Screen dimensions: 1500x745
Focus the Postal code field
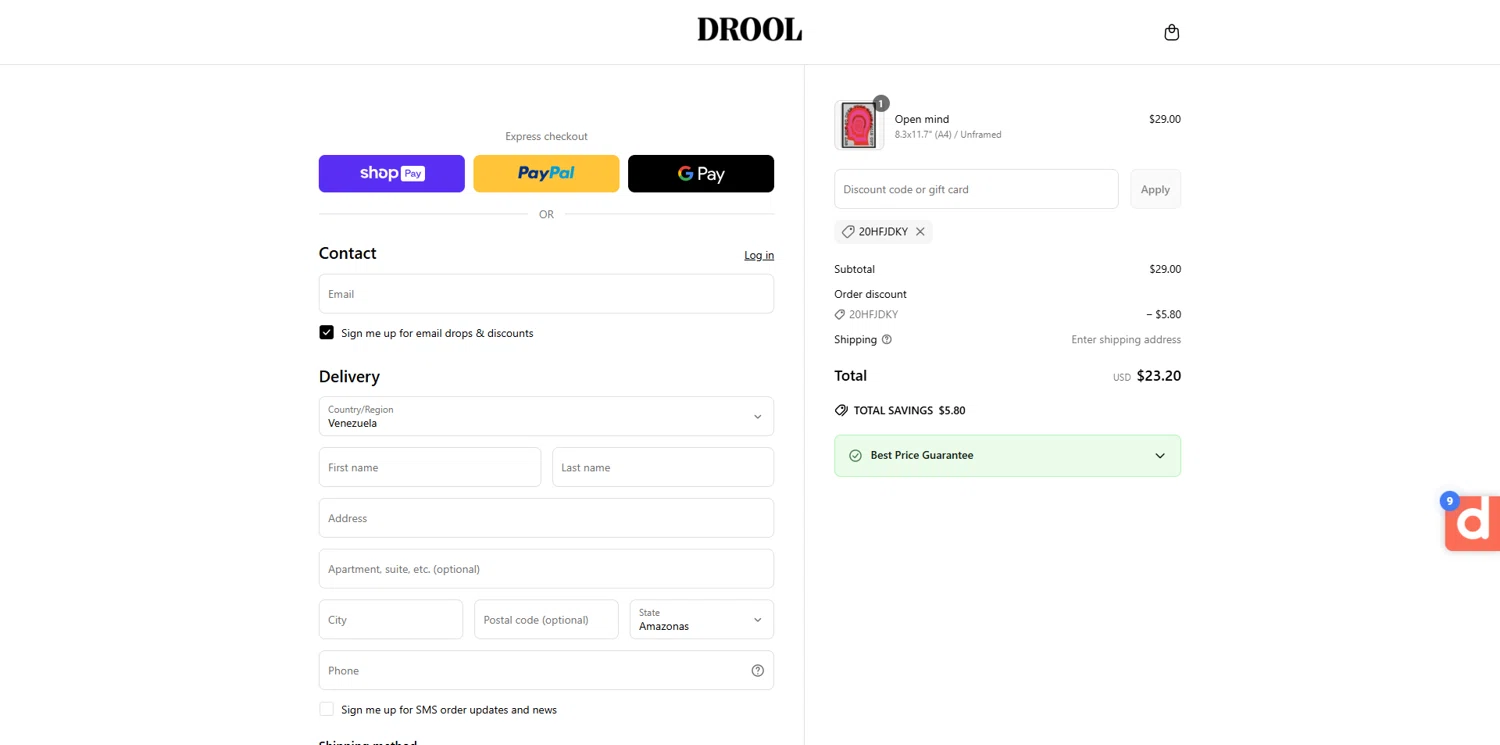point(546,620)
